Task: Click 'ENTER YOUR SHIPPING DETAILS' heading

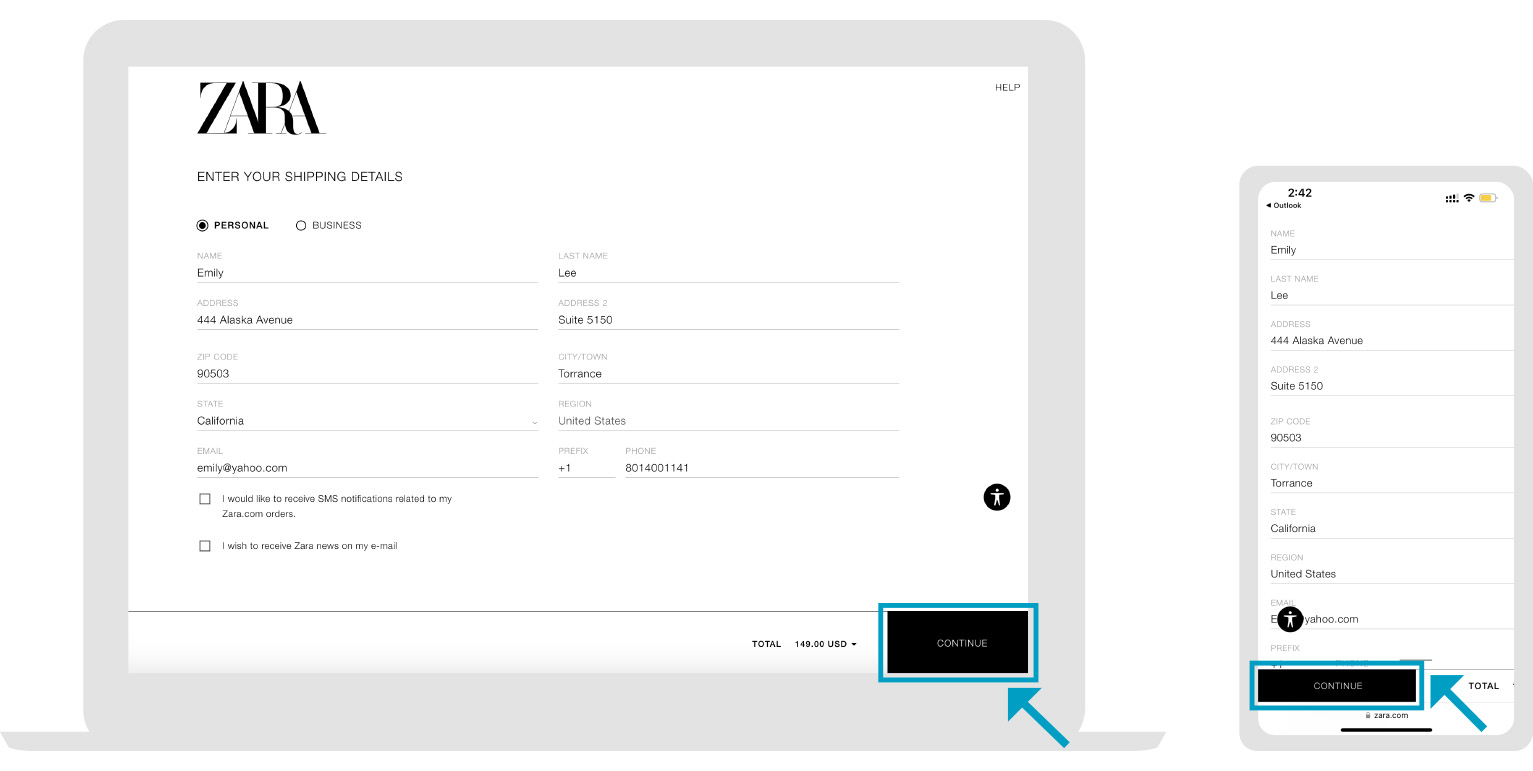Action: 300,177
